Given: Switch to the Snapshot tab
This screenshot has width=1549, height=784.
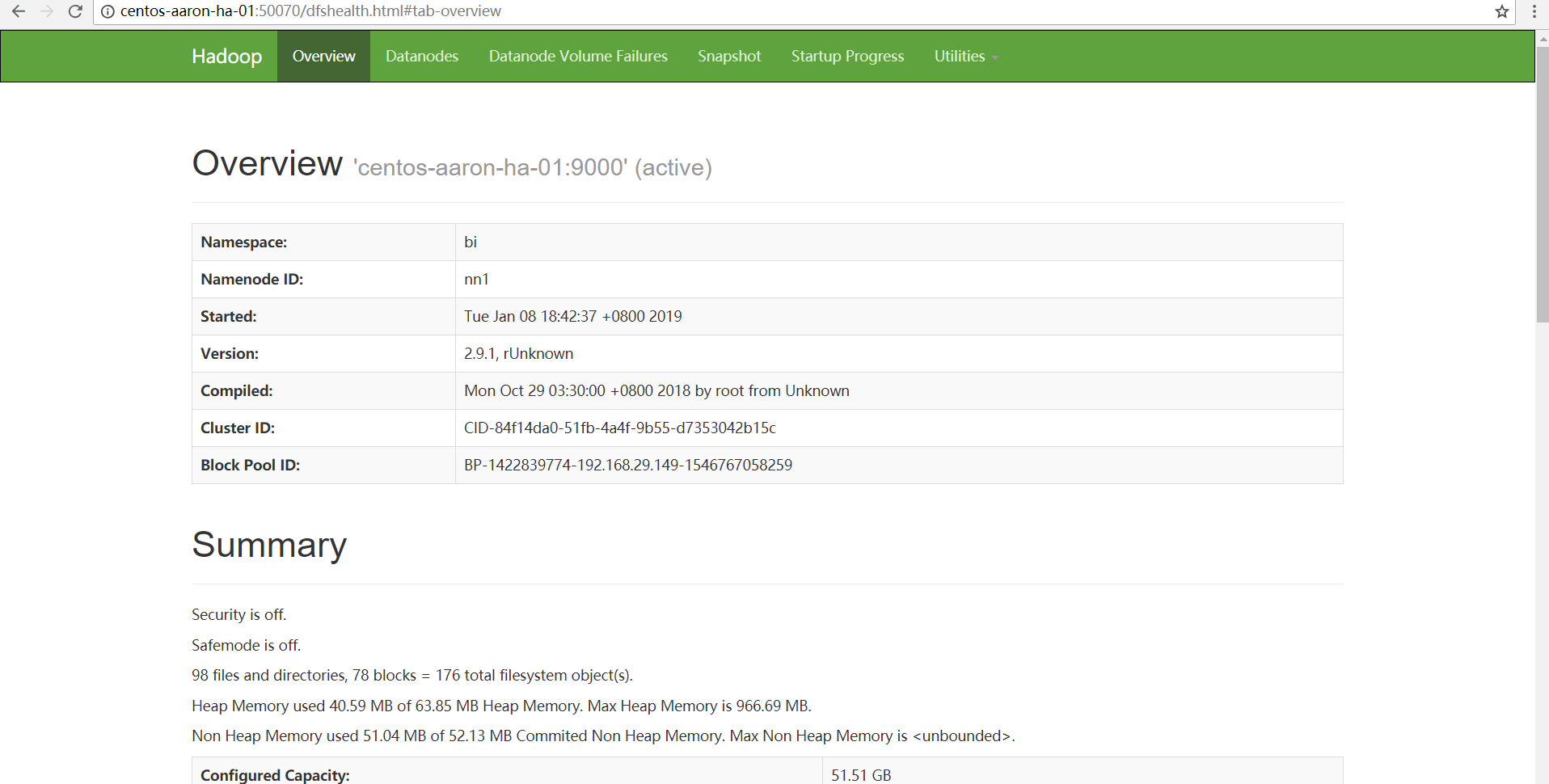Looking at the screenshot, I should point(729,56).
